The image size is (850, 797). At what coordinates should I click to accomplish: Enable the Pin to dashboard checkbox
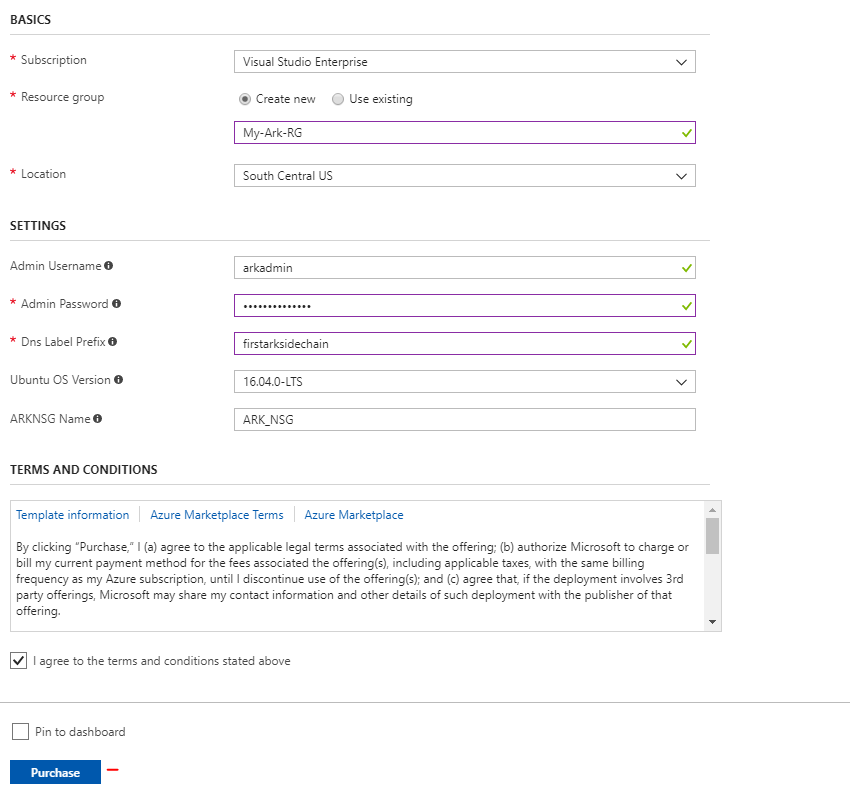point(20,732)
